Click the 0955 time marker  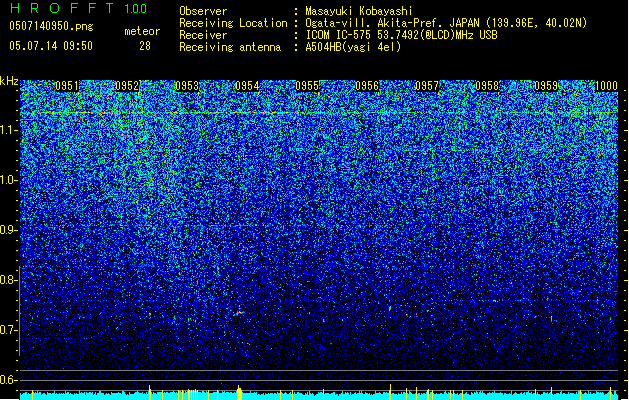point(307,86)
